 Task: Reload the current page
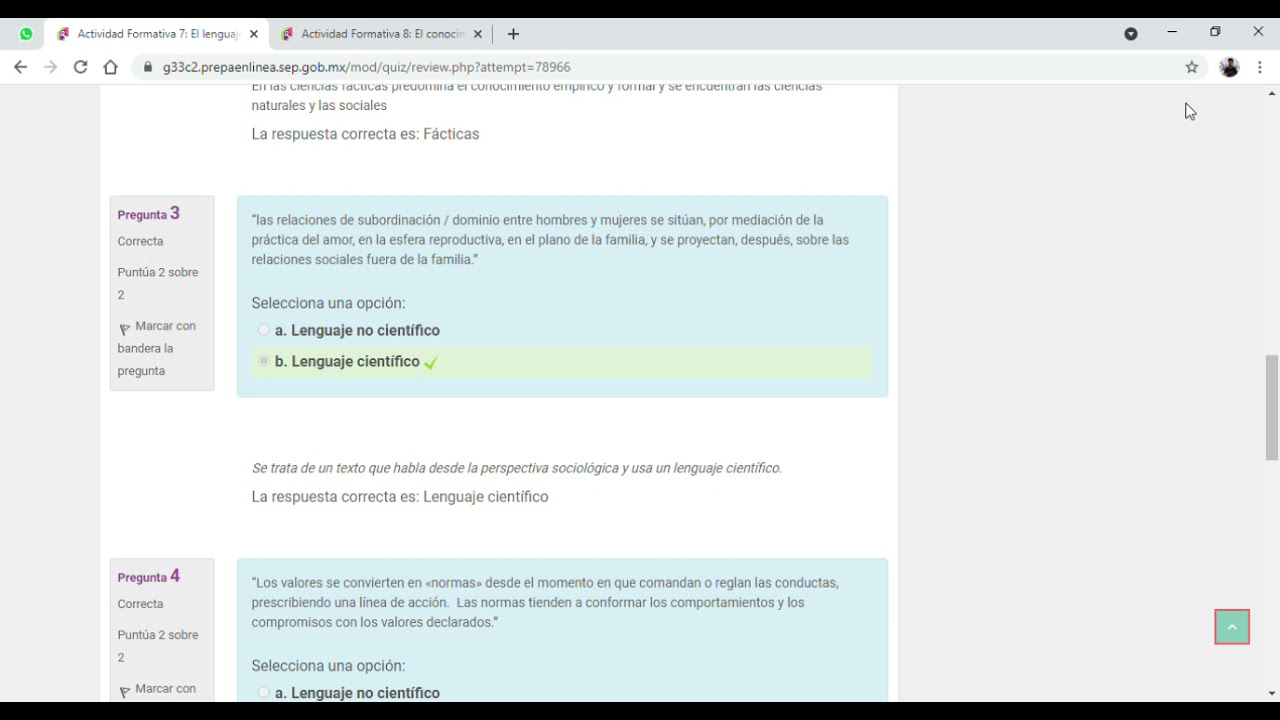pyautogui.click(x=80, y=67)
